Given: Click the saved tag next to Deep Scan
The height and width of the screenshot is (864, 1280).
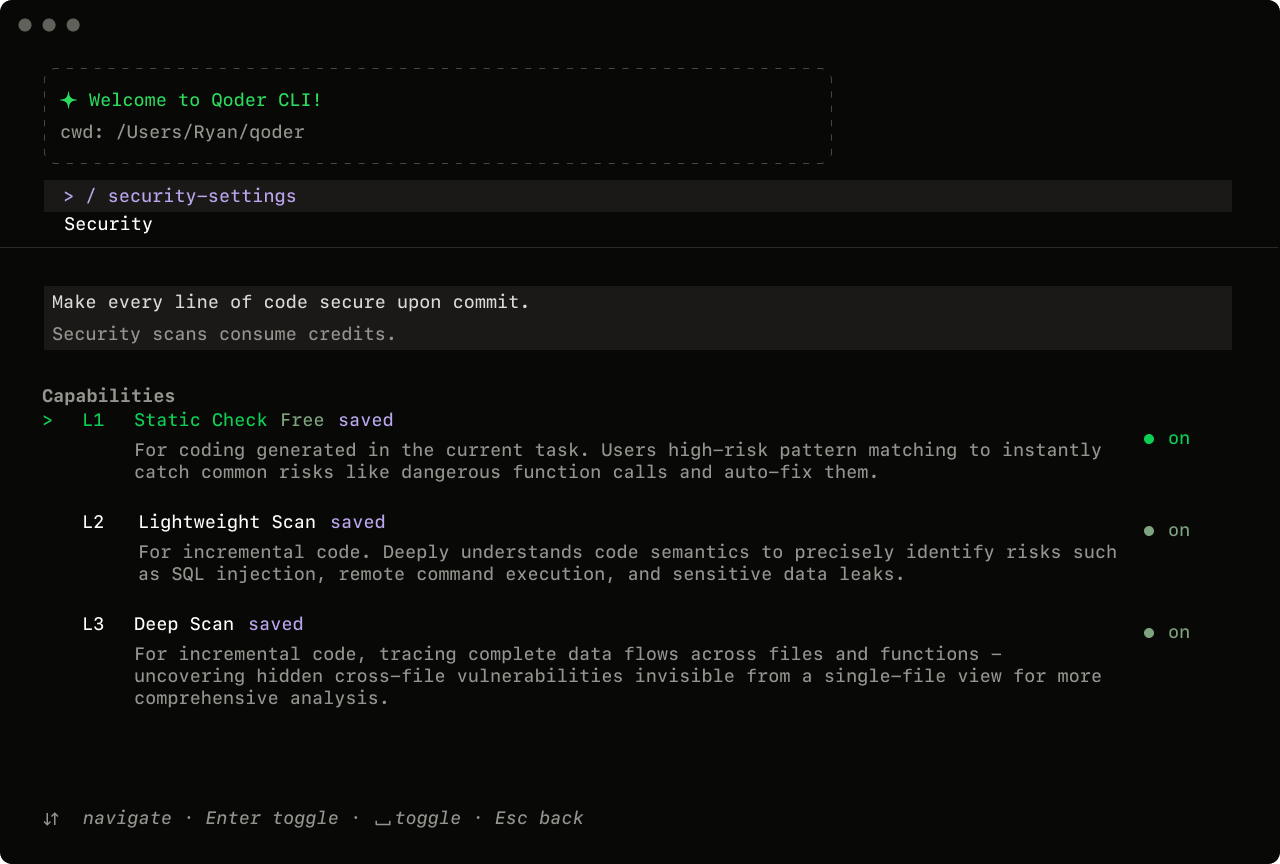Looking at the screenshot, I should point(276,624).
